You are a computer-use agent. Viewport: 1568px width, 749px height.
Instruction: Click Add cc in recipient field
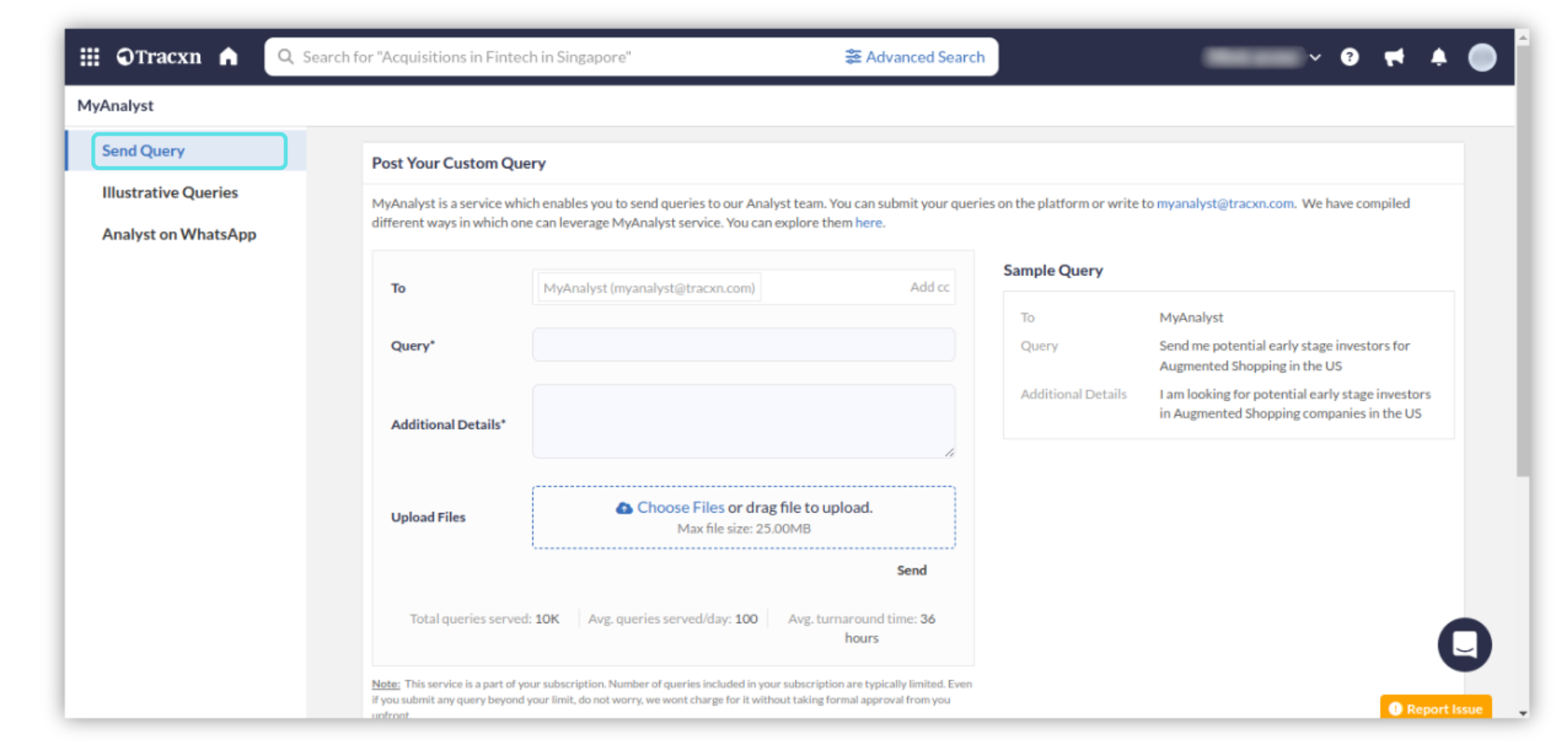(929, 288)
